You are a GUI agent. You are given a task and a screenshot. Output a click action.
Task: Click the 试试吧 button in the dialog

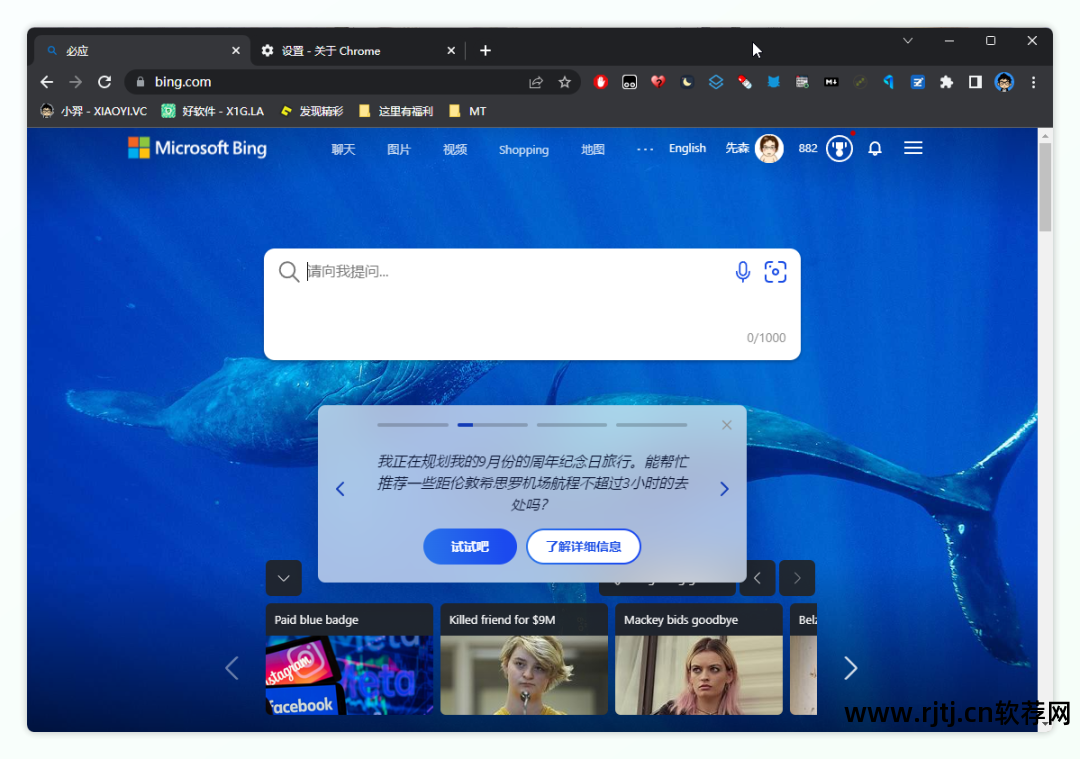[x=469, y=546]
